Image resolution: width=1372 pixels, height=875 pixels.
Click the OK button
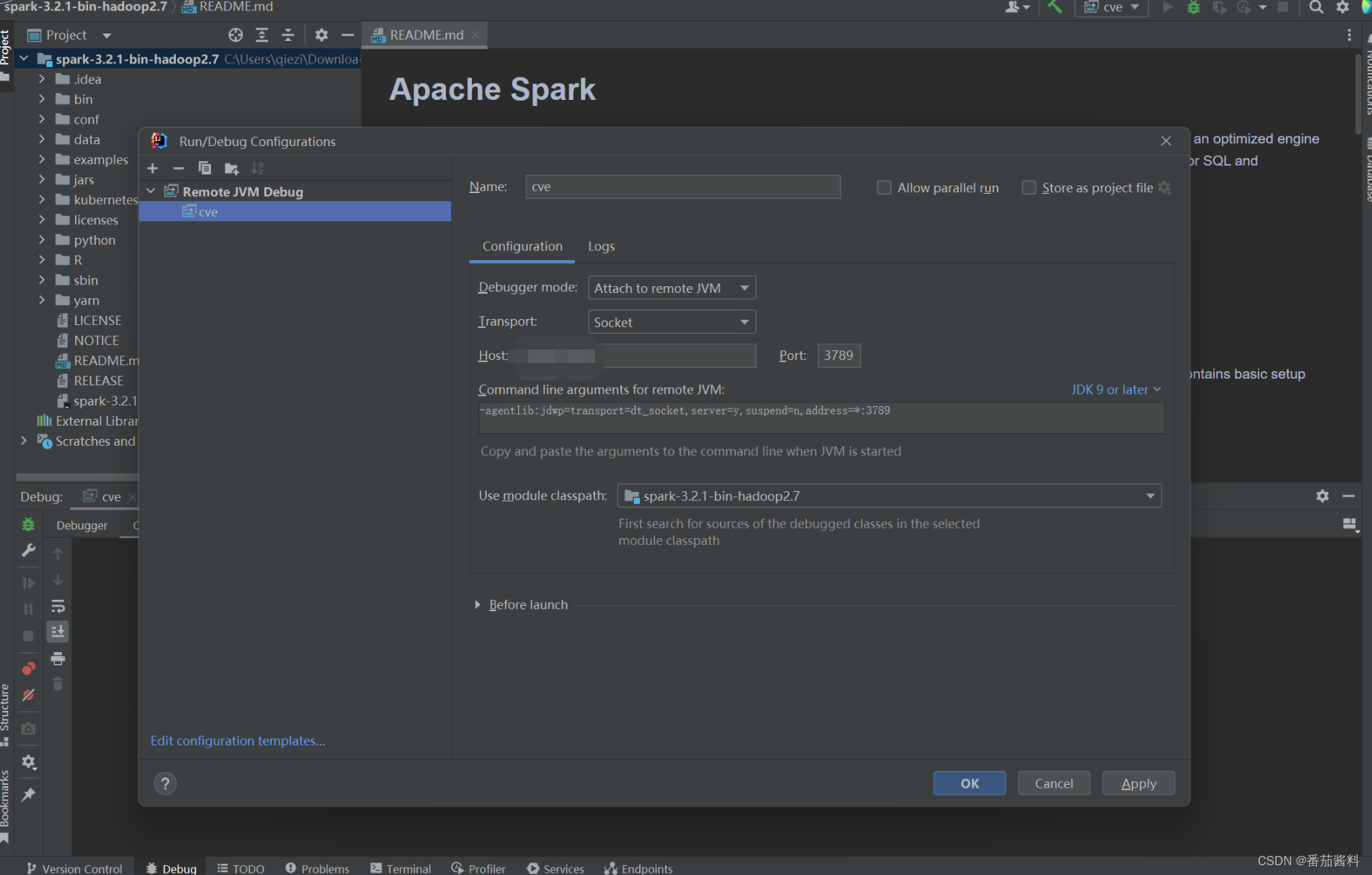pos(969,783)
